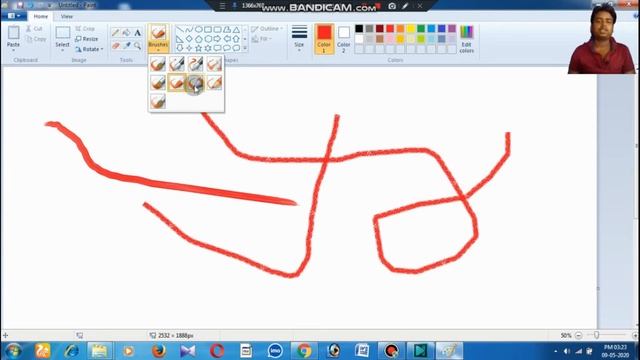The width and height of the screenshot is (640, 360).
Task: Click the Paste clipboard button
Action: 13,33
